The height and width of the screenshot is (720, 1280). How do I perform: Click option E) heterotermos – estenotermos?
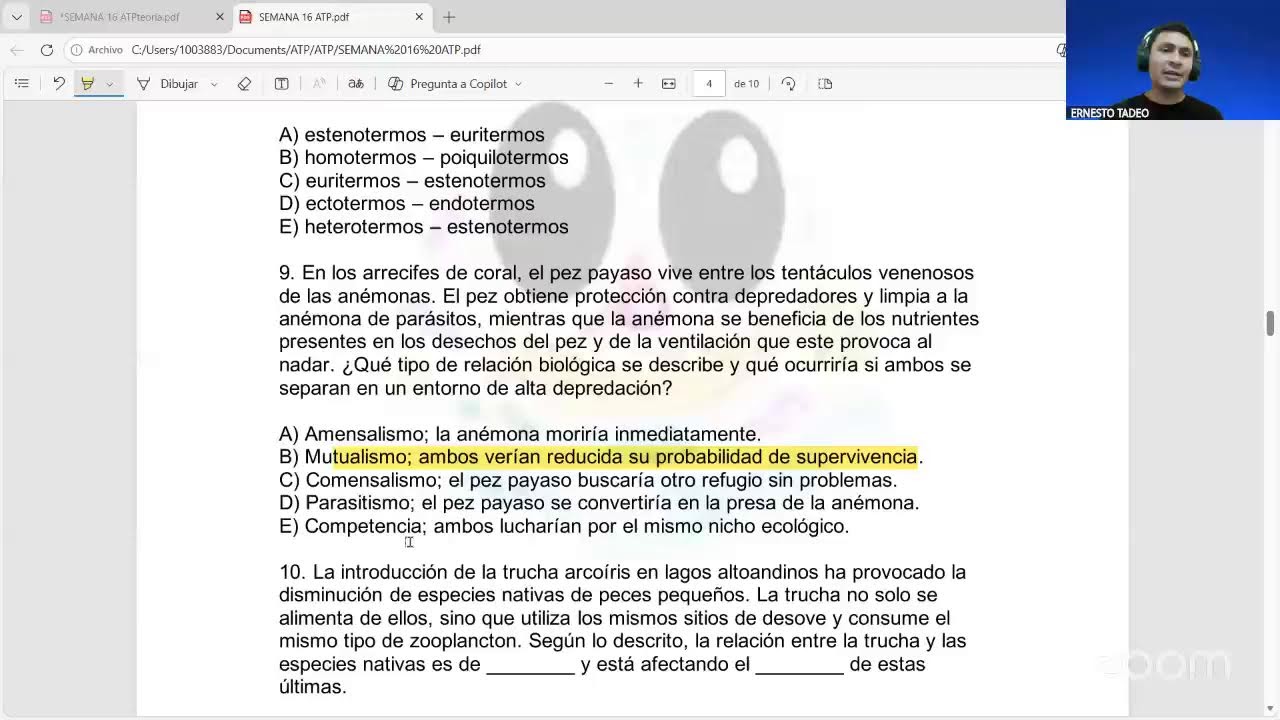point(424,227)
